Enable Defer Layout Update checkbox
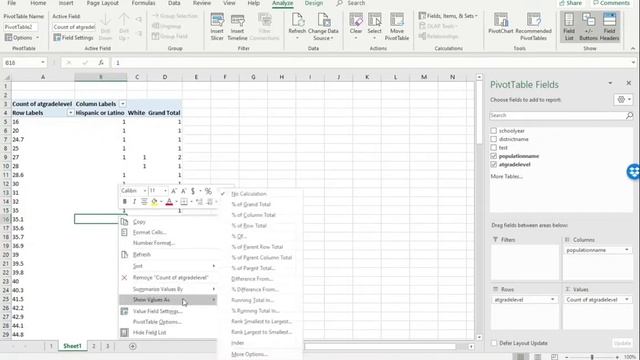 point(494,343)
